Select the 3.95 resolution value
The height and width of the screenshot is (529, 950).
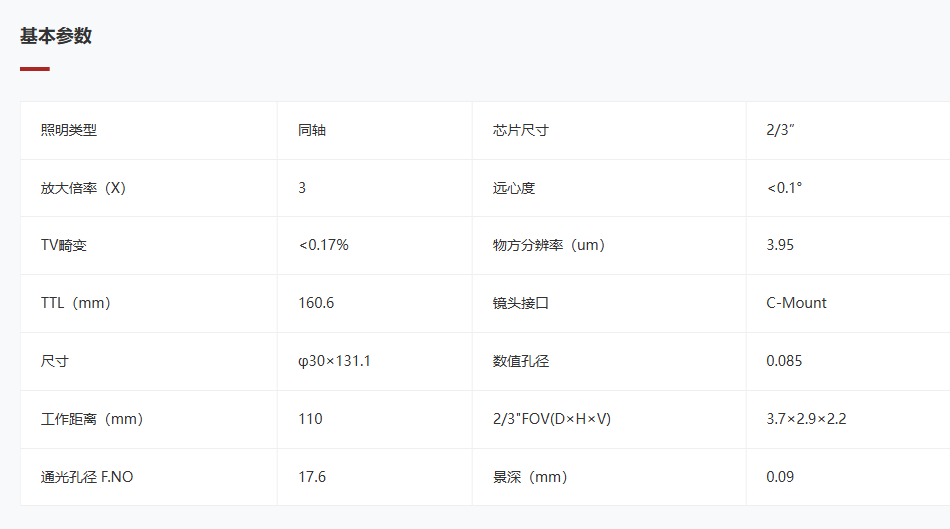(x=780, y=245)
